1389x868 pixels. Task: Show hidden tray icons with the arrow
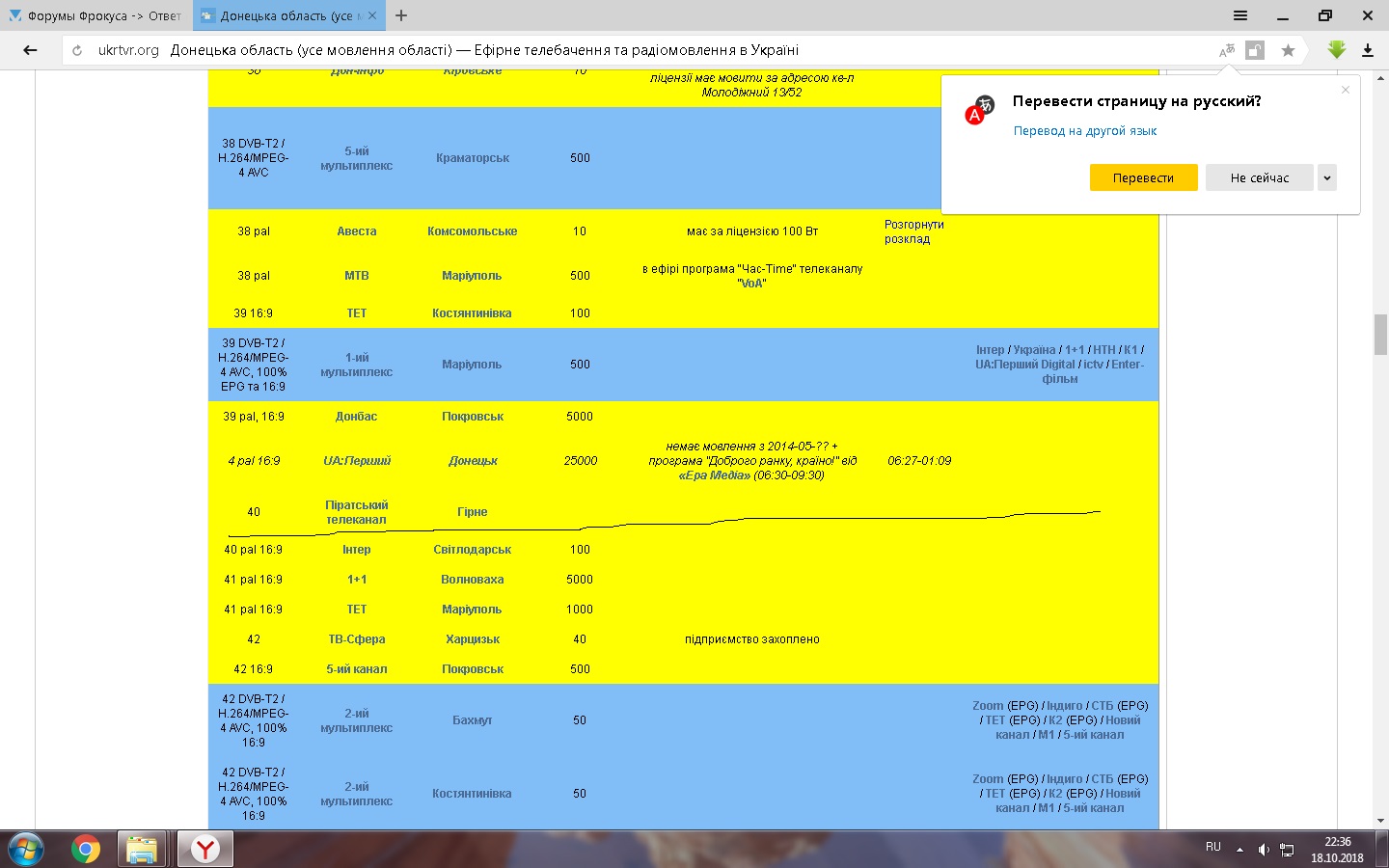tap(1239, 850)
